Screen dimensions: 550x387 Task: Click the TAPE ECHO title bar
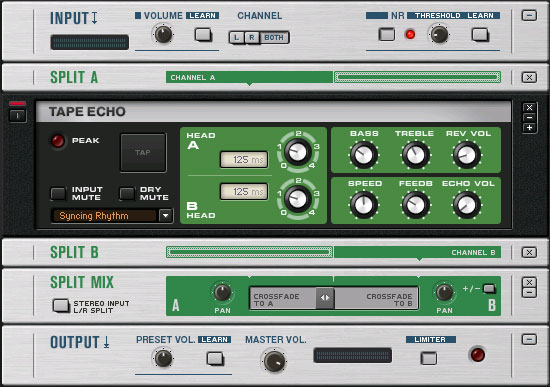point(274,112)
